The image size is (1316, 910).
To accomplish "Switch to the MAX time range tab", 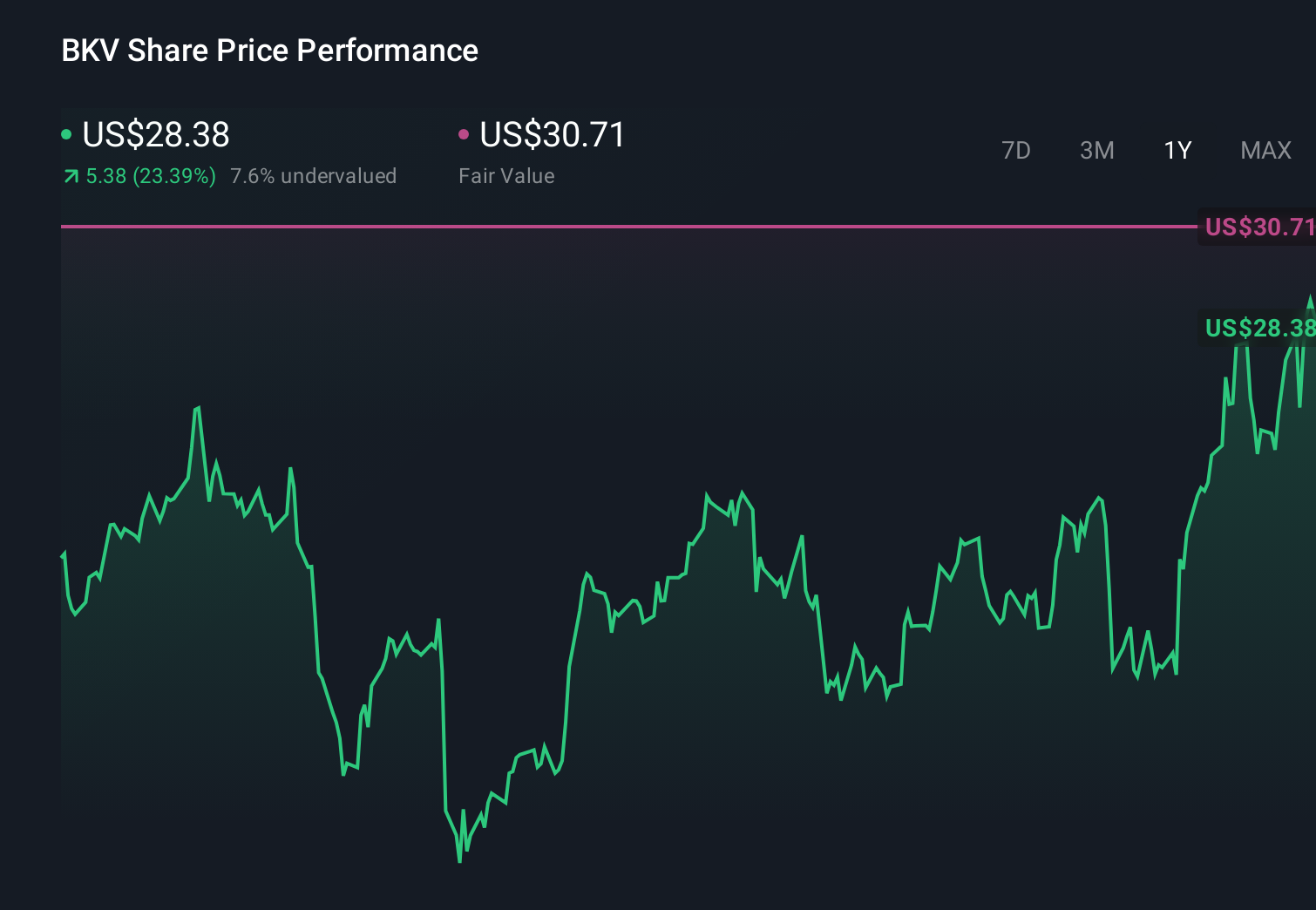I will [1265, 150].
